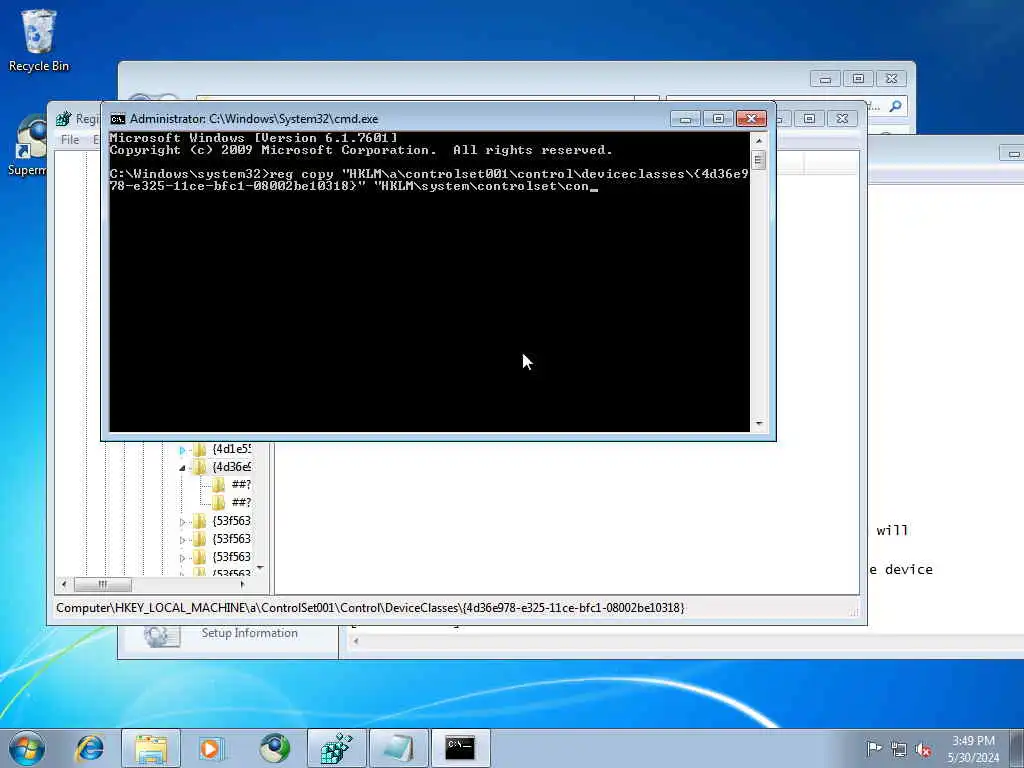Open Supermium browser from the taskbar

point(274,748)
